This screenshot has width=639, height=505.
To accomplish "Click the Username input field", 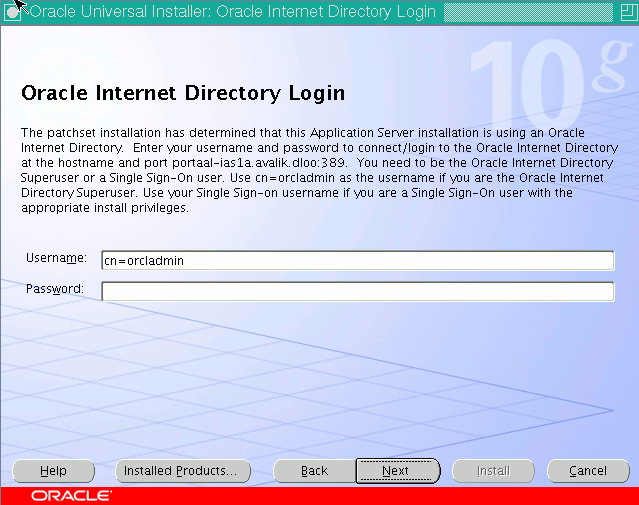I will click(x=357, y=260).
